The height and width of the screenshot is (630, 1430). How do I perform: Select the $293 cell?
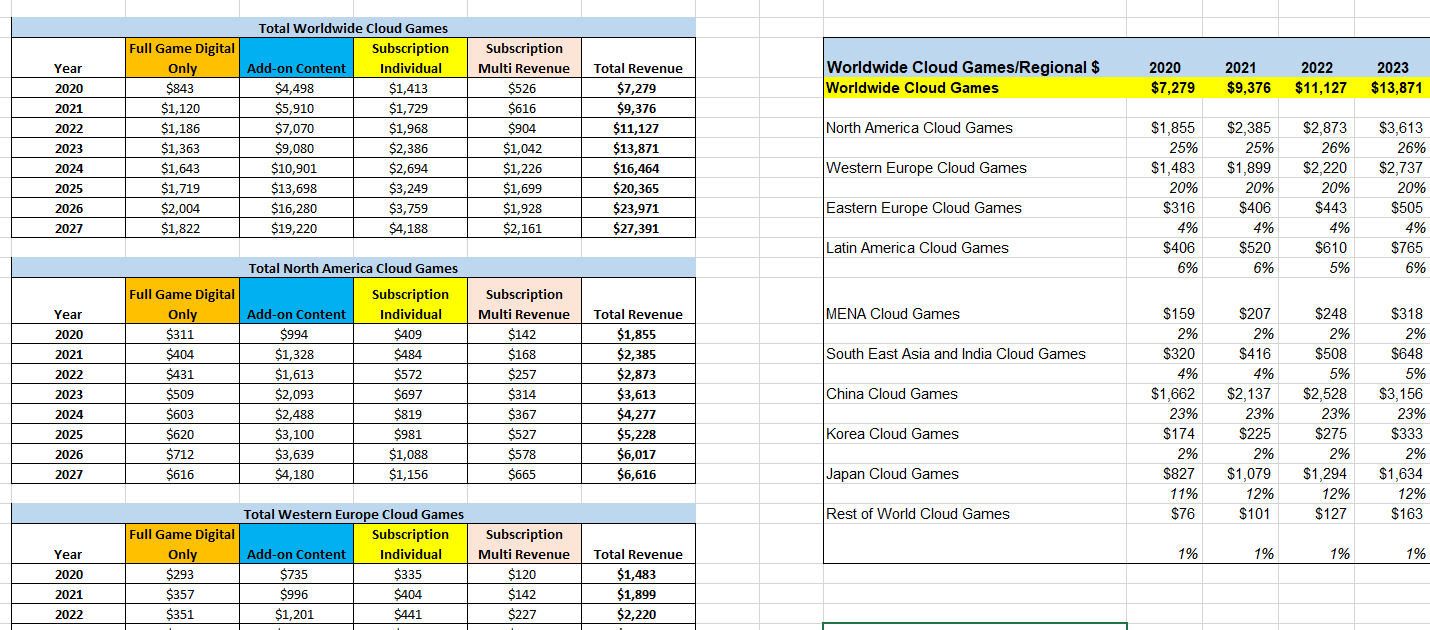coord(182,574)
